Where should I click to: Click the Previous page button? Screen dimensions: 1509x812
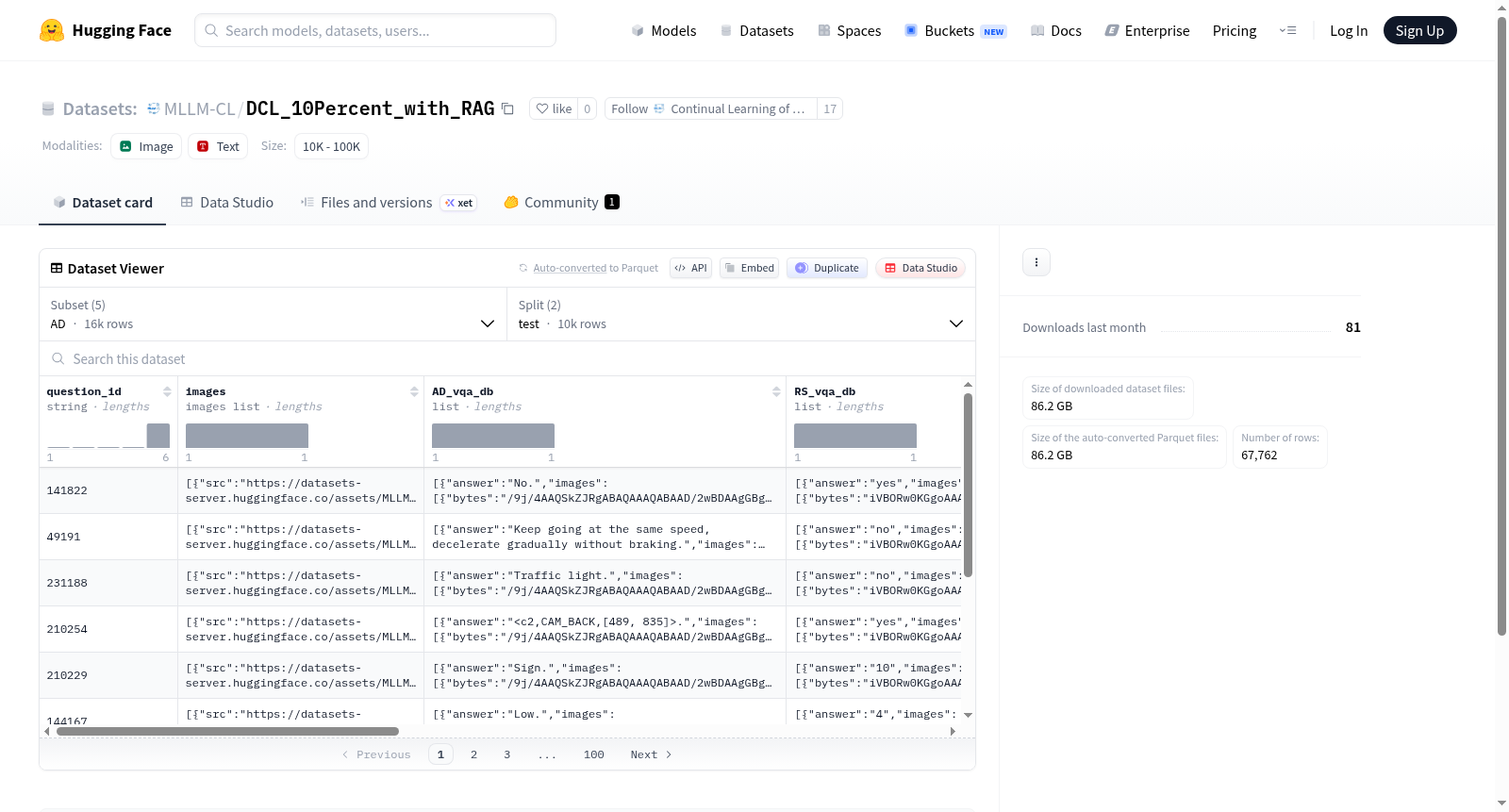pyautogui.click(x=376, y=754)
